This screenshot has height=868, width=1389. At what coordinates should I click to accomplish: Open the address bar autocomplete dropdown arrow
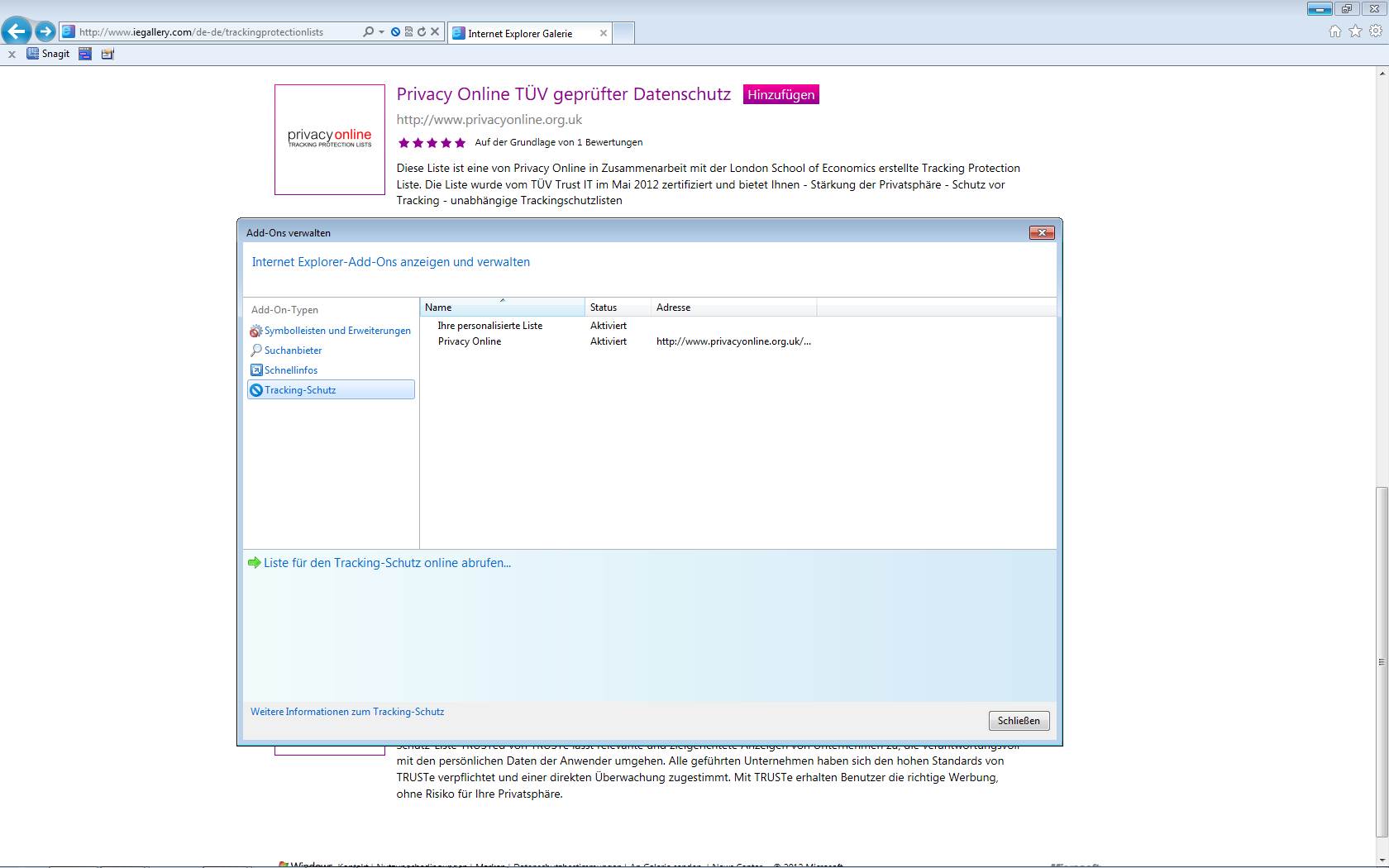[x=381, y=31]
